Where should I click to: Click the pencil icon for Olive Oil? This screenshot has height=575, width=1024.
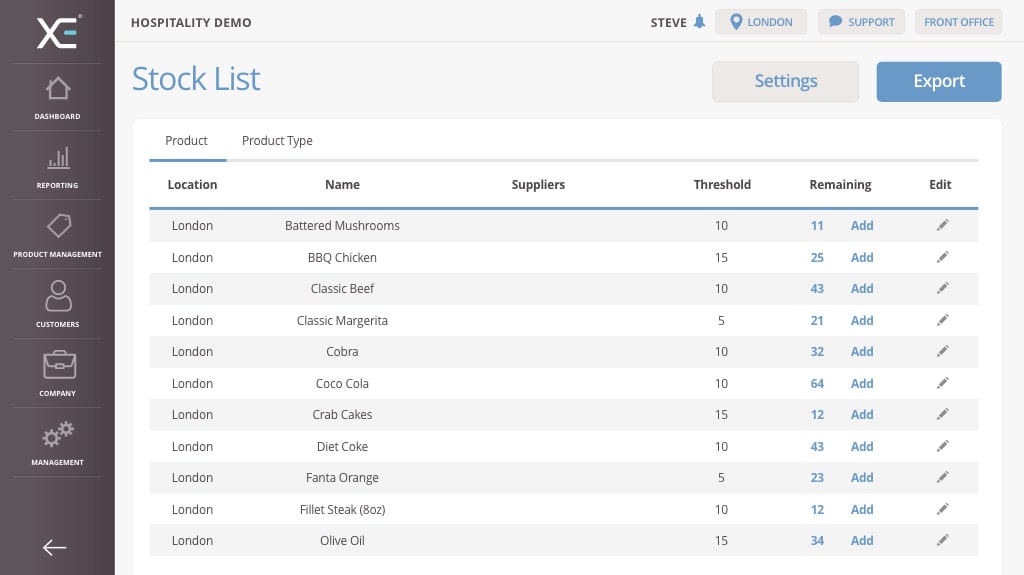[x=942, y=541]
